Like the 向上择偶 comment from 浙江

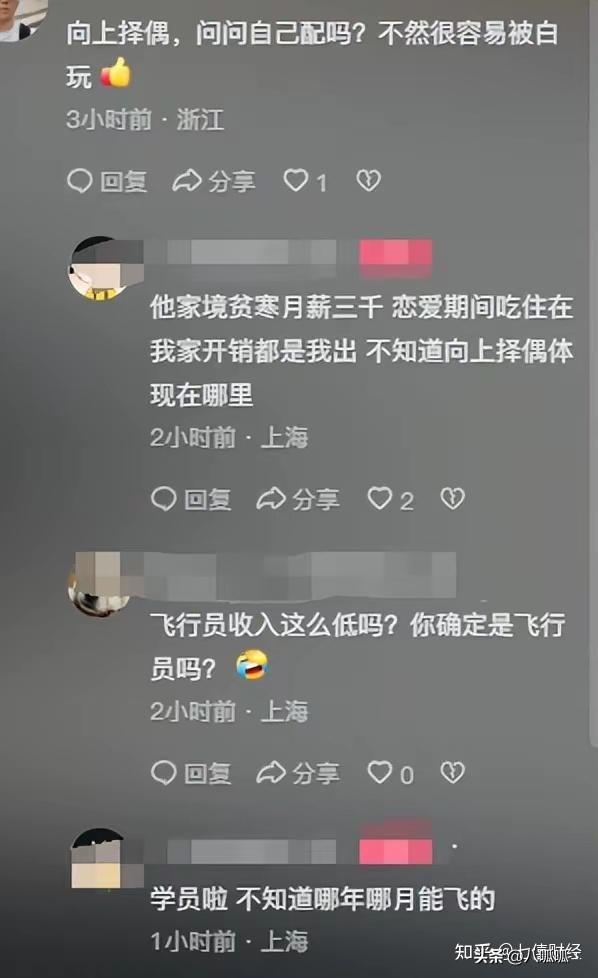click(x=305, y=182)
